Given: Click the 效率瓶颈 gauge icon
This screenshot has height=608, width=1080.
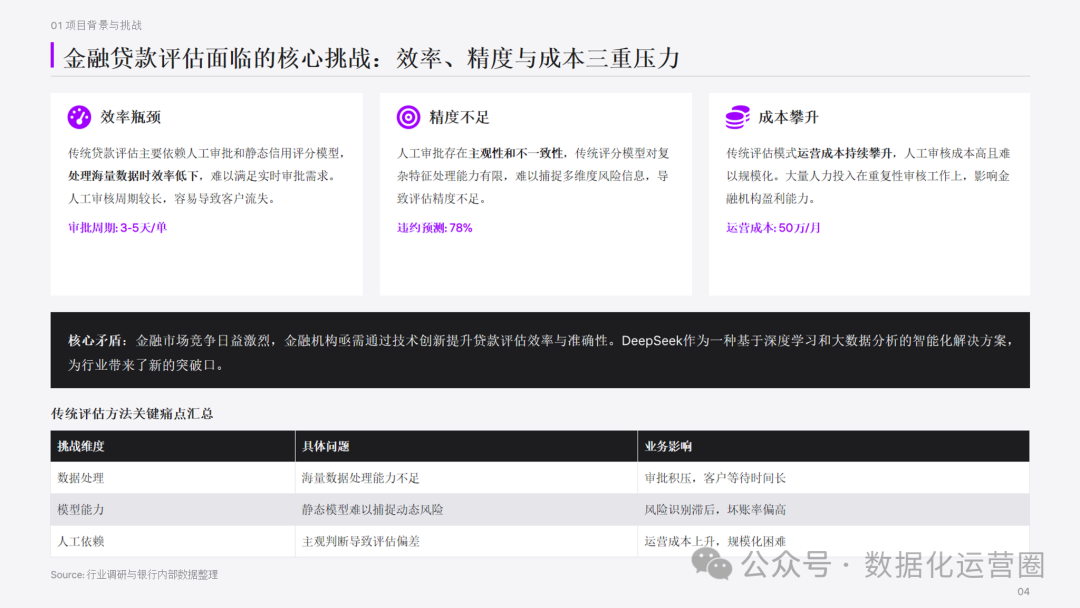Looking at the screenshot, I should pos(79,117).
